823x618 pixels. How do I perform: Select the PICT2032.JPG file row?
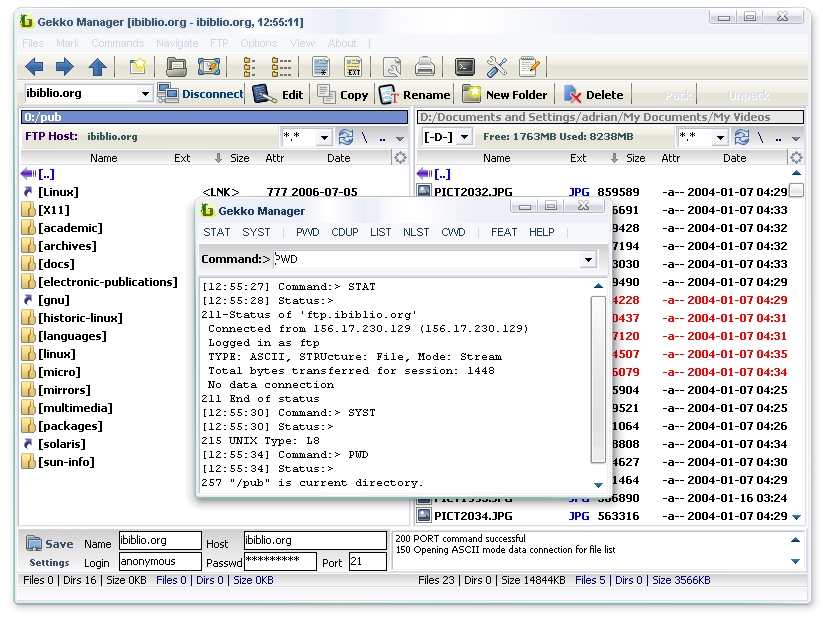[603, 192]
